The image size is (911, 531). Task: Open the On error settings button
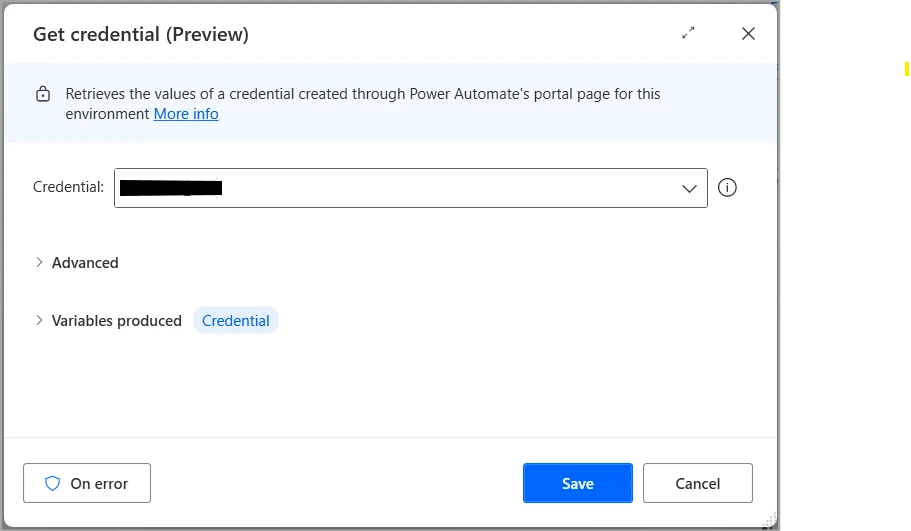[87, 483]
